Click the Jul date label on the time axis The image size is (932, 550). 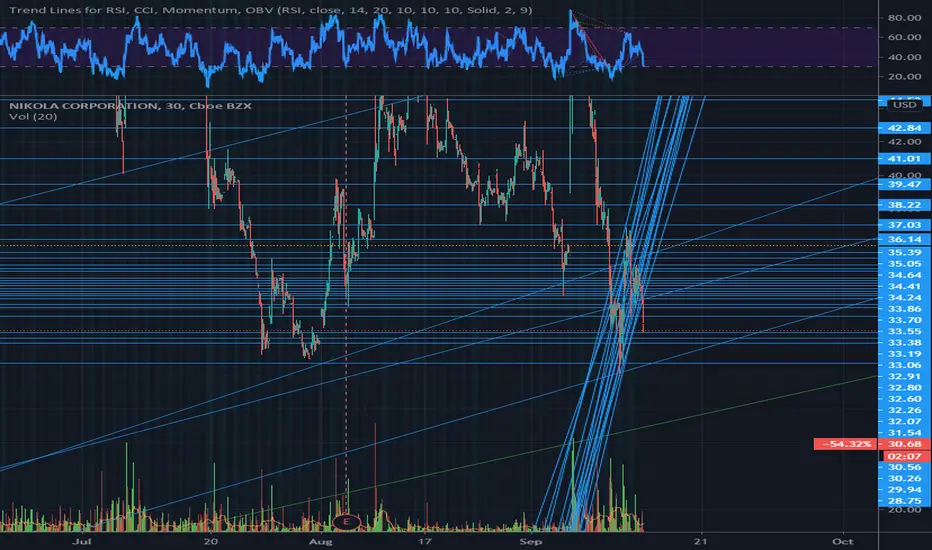[82, 542]
